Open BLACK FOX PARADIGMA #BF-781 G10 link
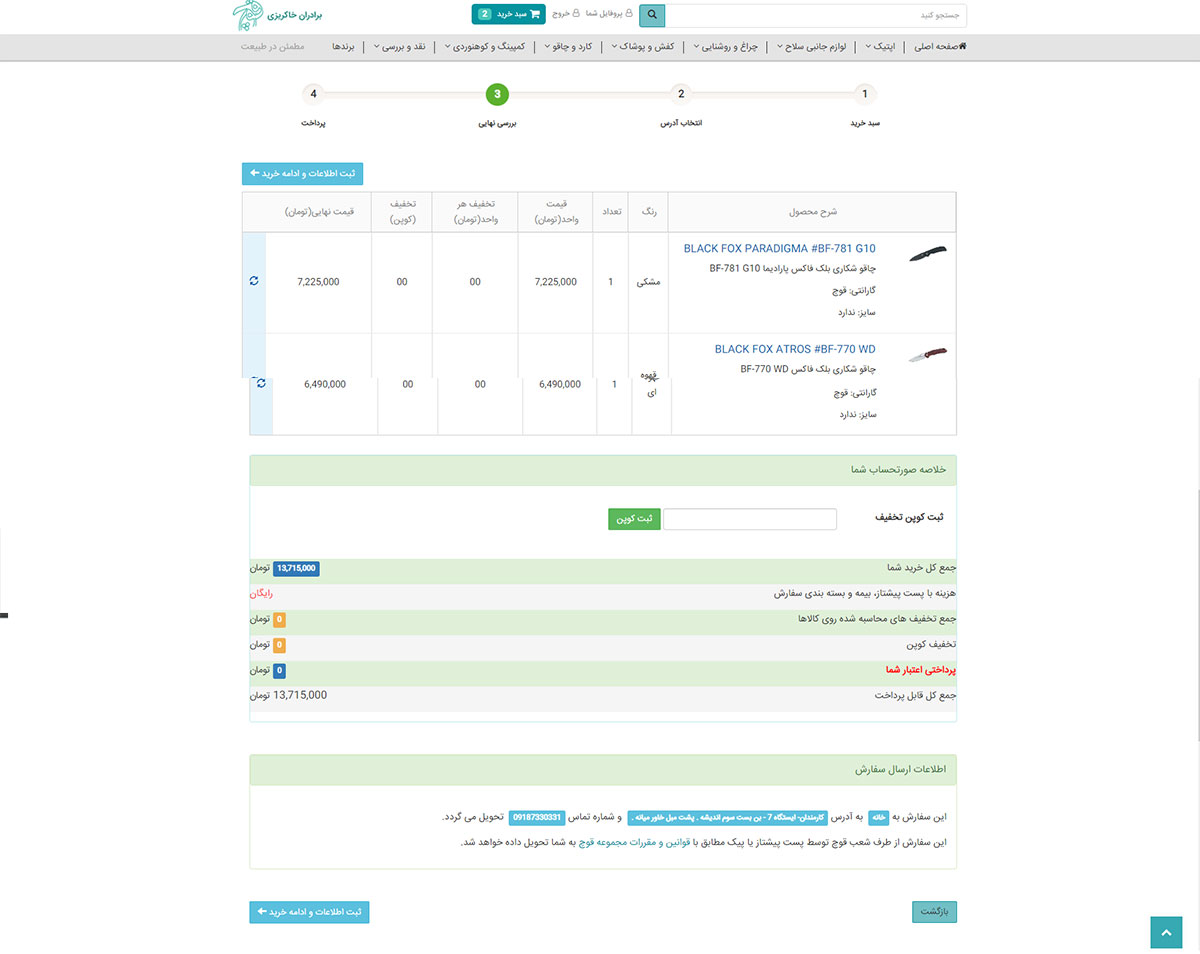This screenshot has width=1200, height=954. click(x=779, y=249)
